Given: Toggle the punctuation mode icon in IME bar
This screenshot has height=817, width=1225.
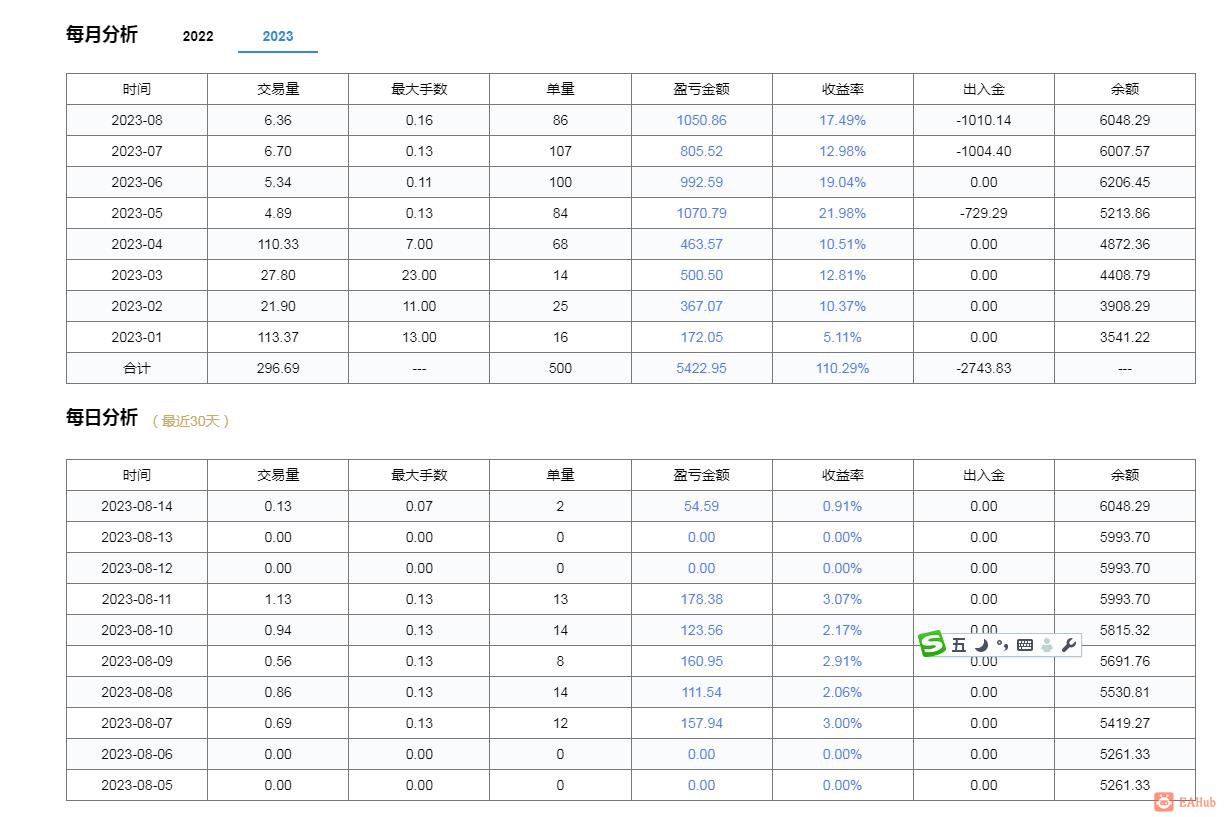Looking at the screenshot, I should click(x=1002, y=645).
